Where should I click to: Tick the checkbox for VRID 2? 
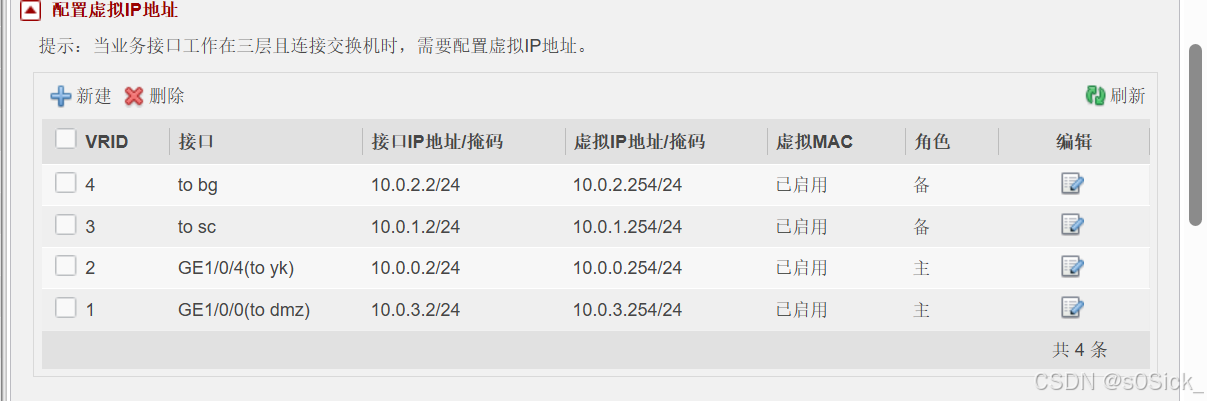[x=65, y=266]
